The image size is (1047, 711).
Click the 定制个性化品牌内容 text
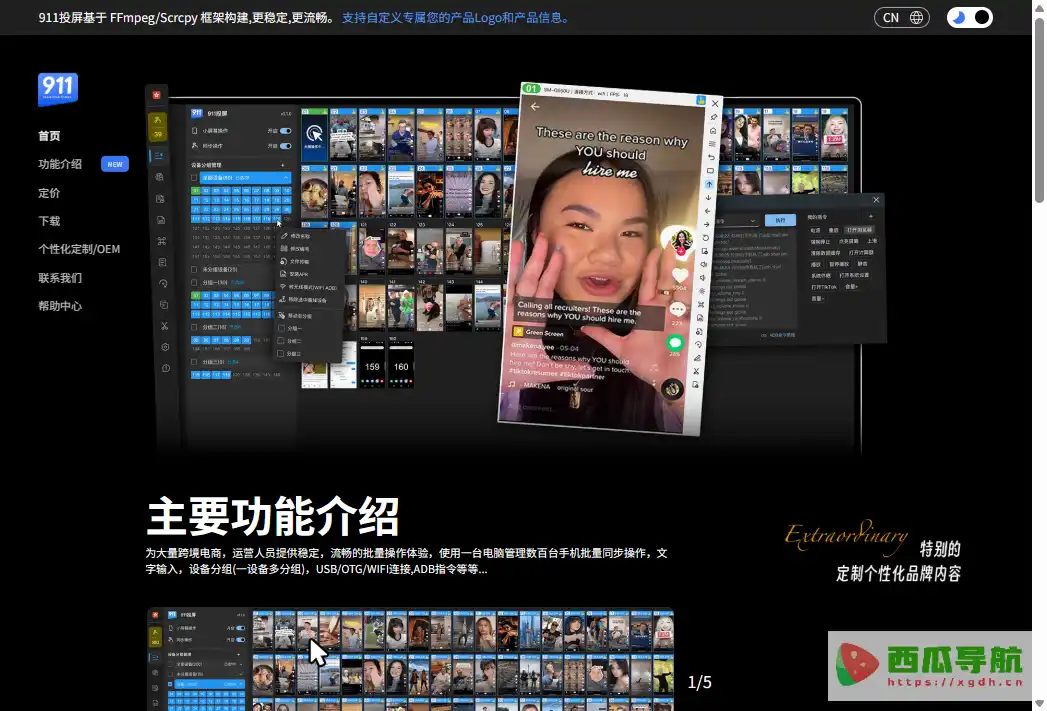tap(899, 573)
